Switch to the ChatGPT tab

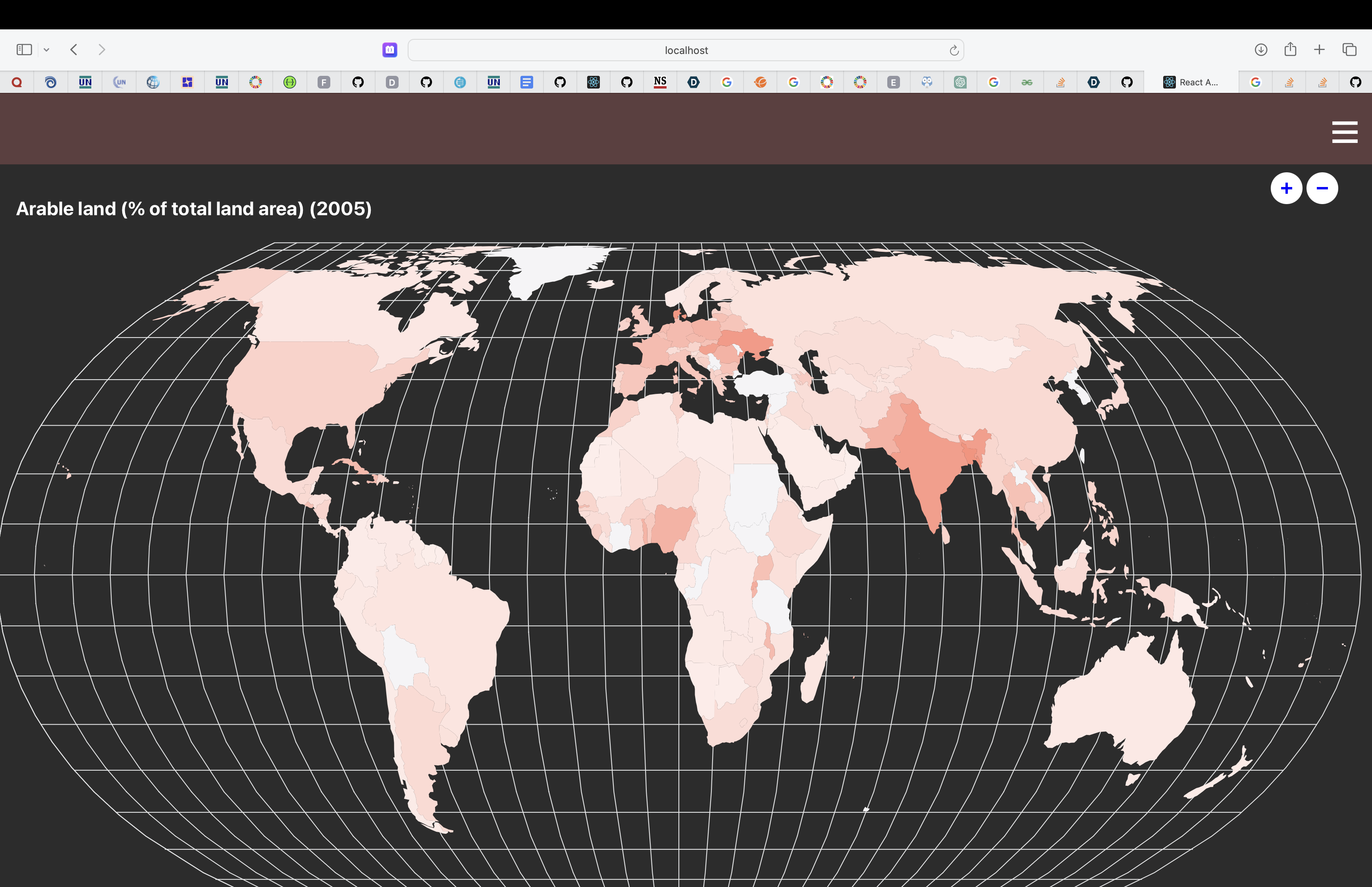pyautogui.click(x=960, y=82)
